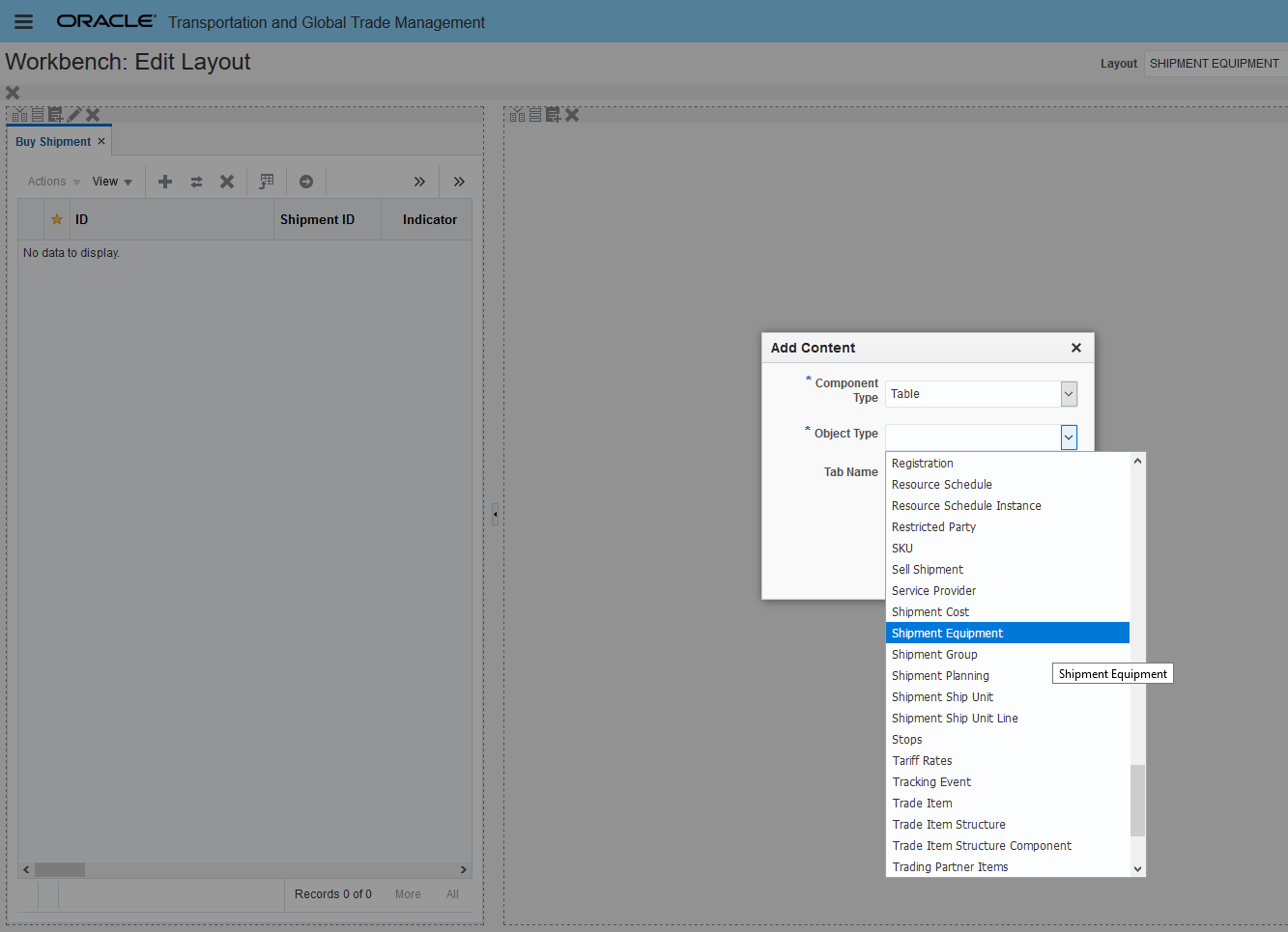Select the Buy Shipment tab

pyautogui.click(x=53, y=142)
